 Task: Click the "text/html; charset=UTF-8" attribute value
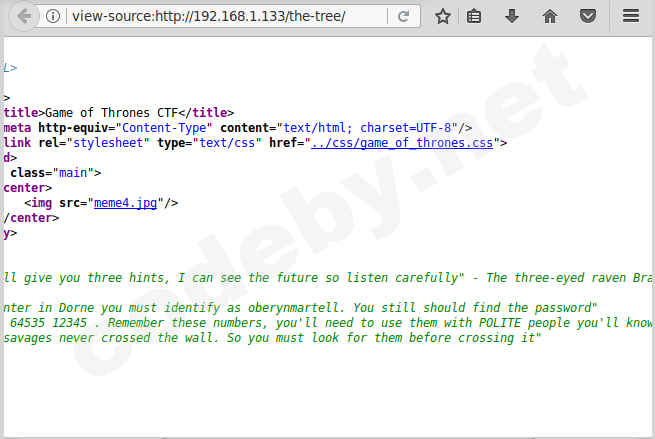368,128
